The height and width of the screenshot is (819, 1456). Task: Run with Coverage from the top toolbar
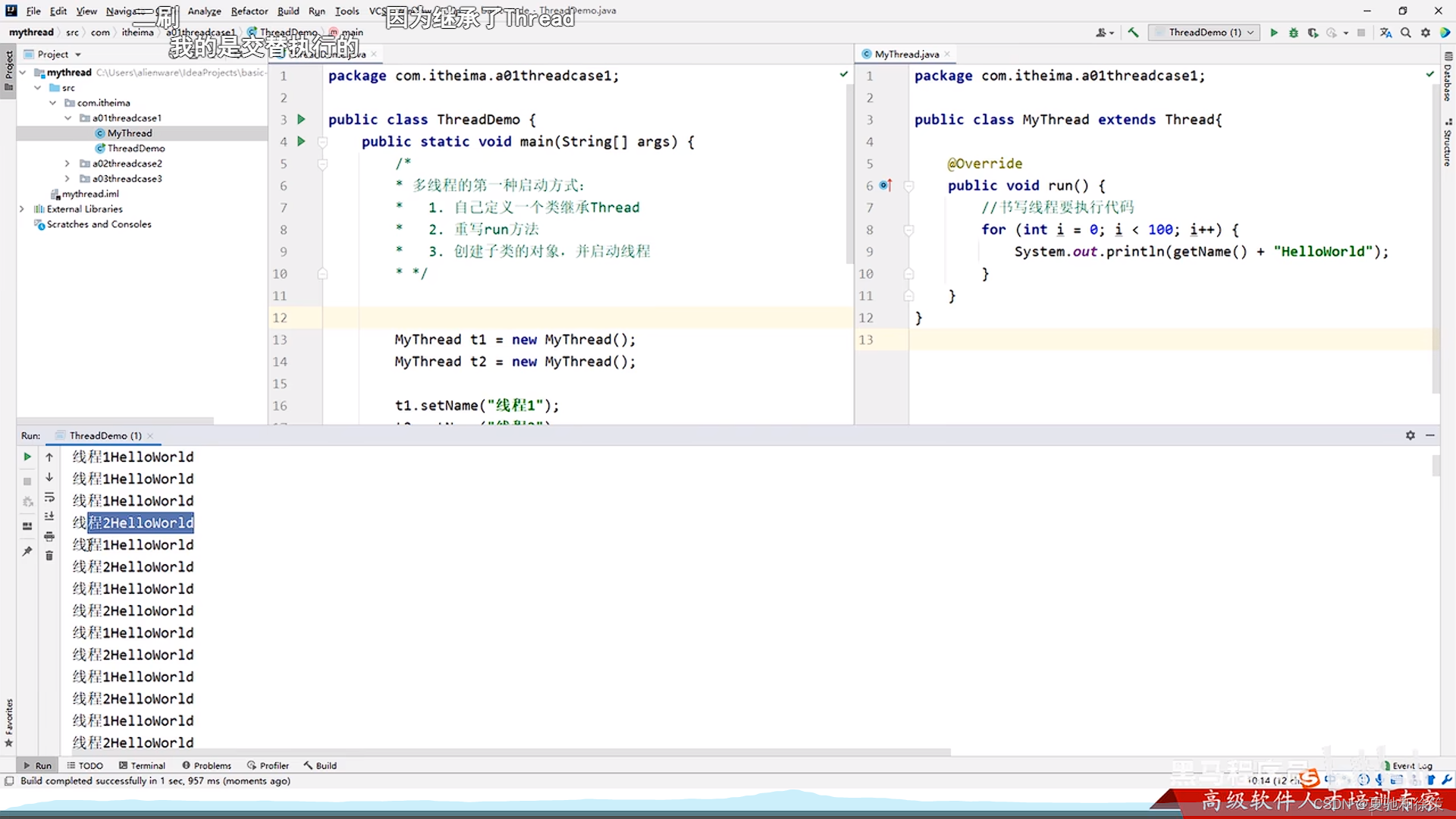click(x=1313, y=33)
